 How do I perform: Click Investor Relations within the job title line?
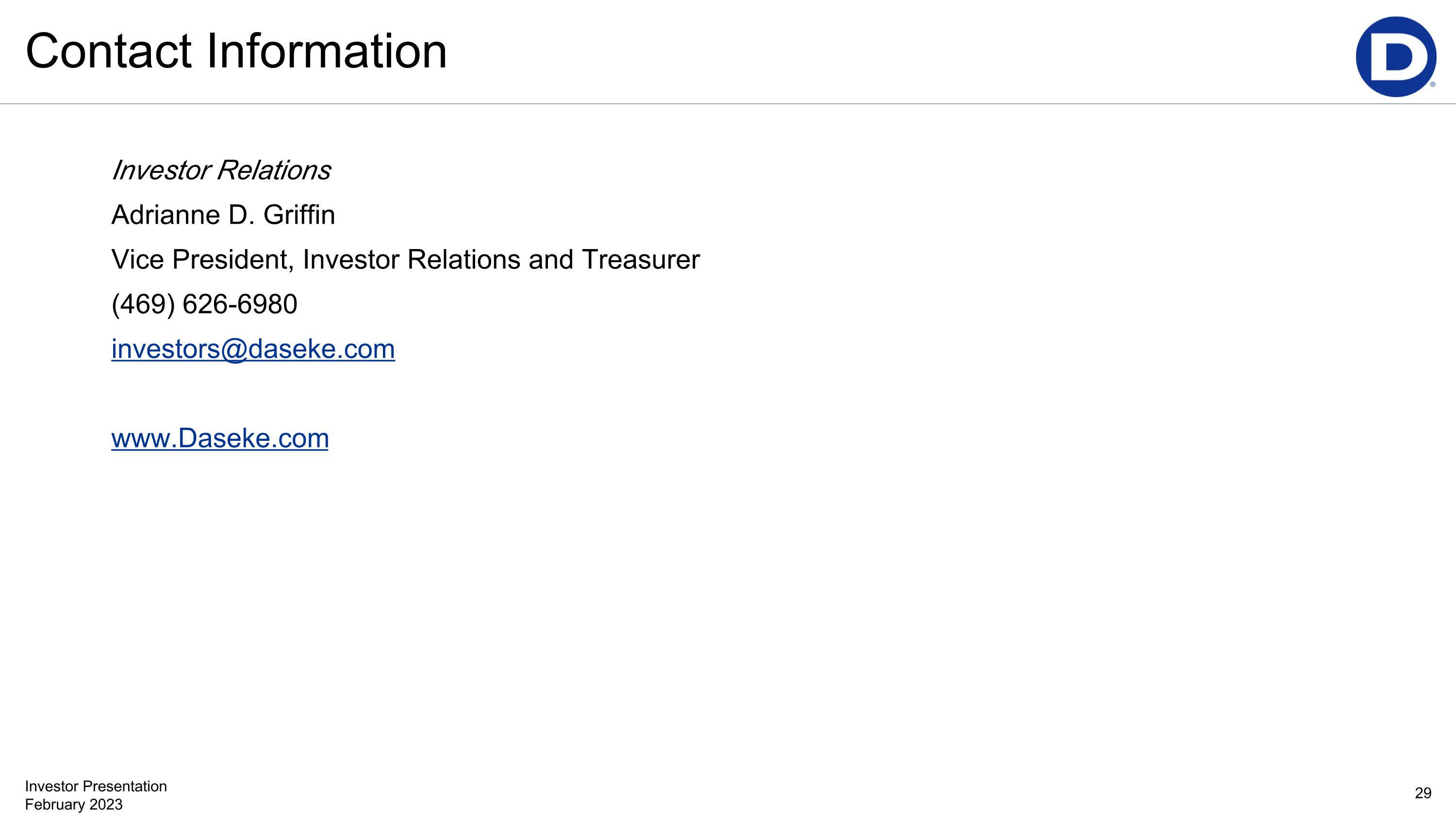(x=411, y=259)
